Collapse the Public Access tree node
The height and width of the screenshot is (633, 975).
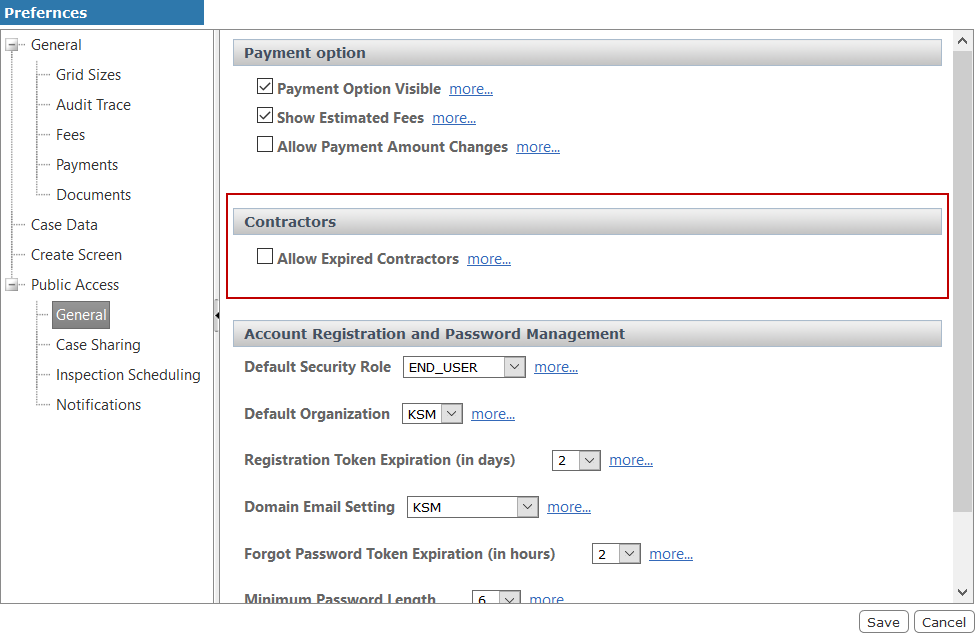coord(12,284)
